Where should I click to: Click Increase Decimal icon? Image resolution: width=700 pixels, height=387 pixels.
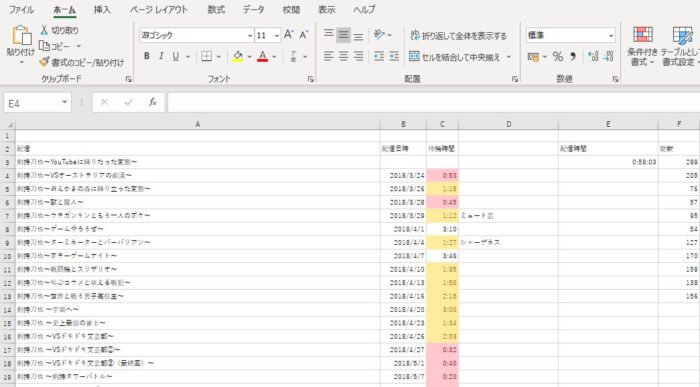click(x=593, y=57)
